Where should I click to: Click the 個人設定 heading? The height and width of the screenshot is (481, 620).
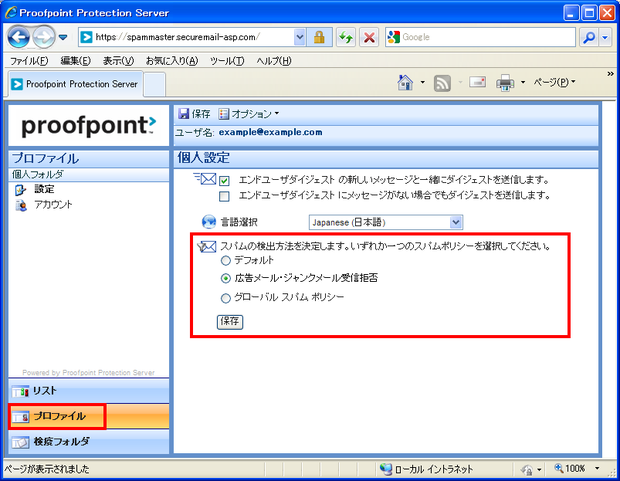[x=203, y=157]
